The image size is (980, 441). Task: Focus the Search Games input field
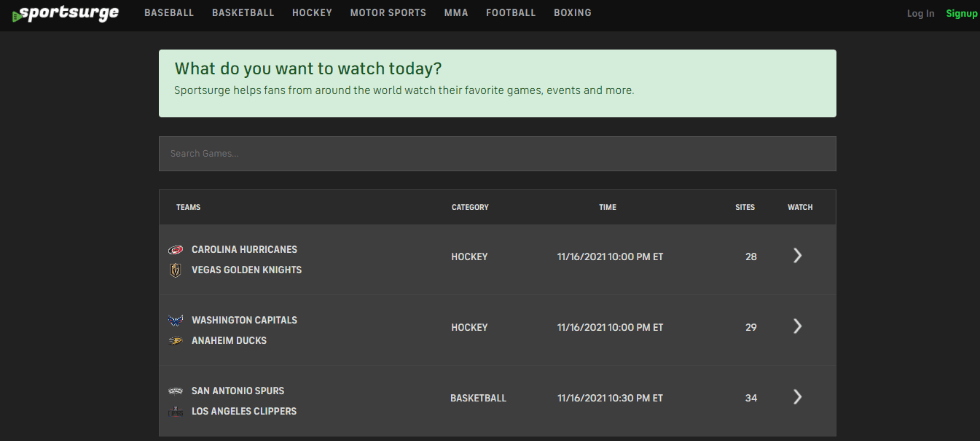[498, 154]
